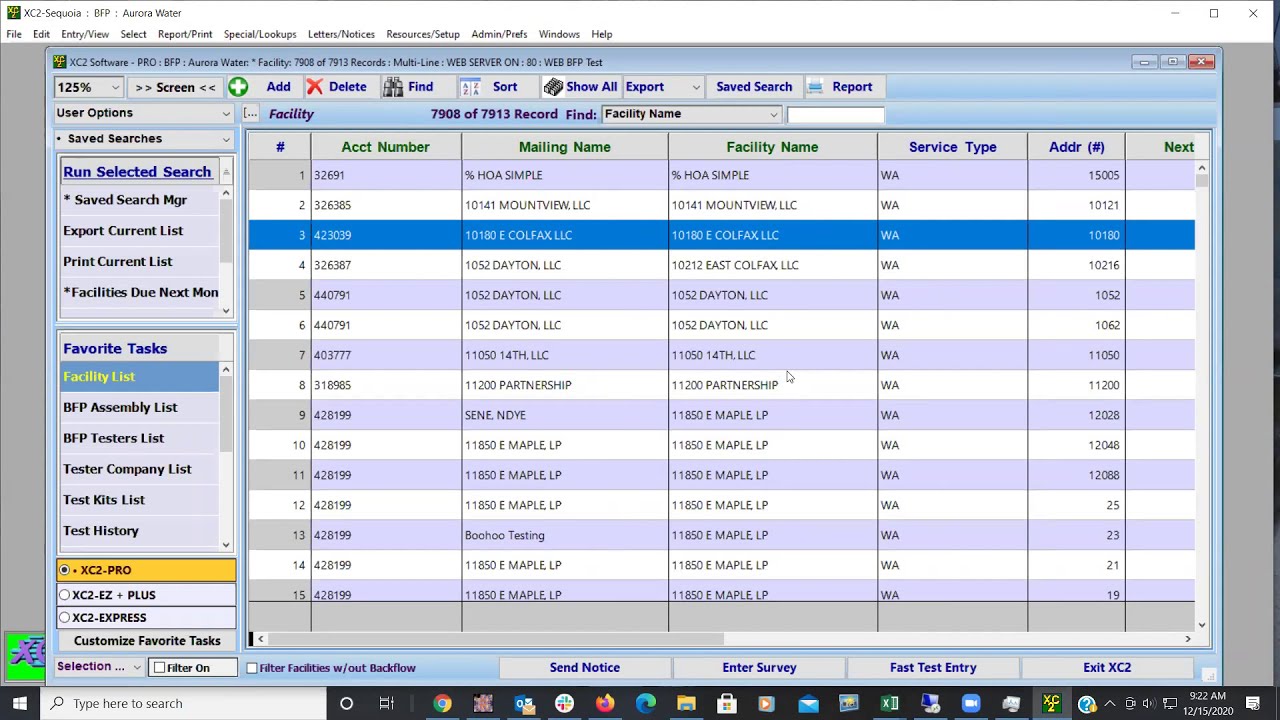Click the ellipsis icon left of Facility
Image resolution: width=1280 pixels, height=720 pixels.
251,114
